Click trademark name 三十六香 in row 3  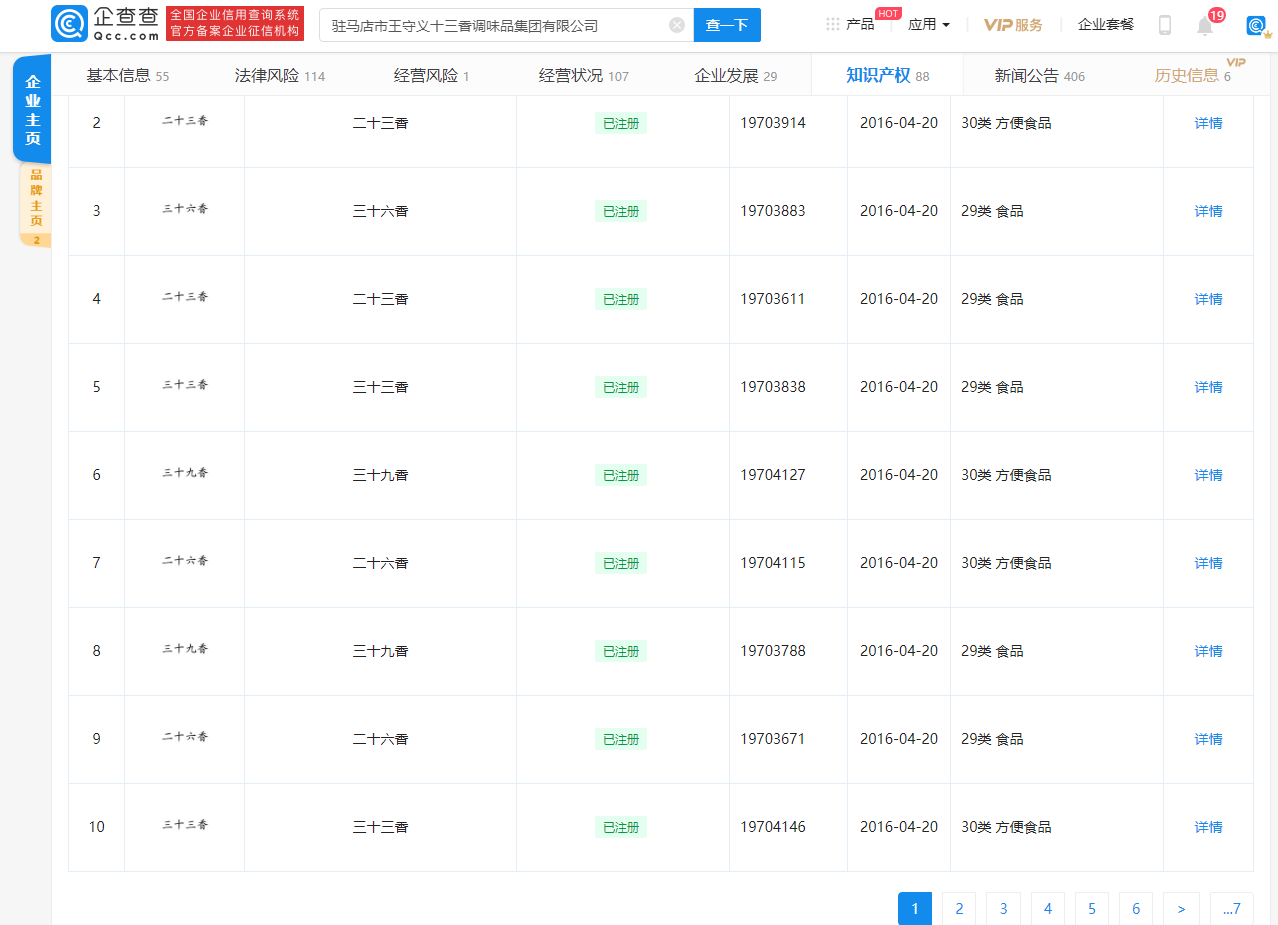click(x=380, y=211)
